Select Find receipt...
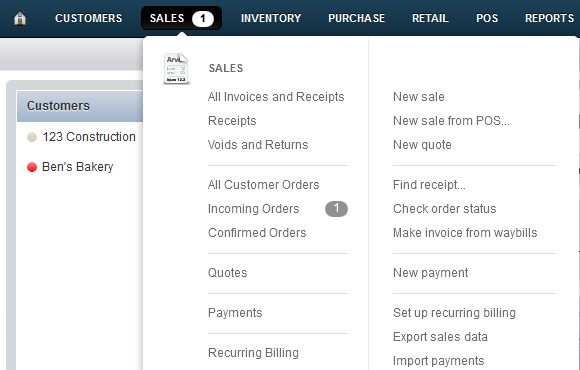580x370 pixels. (429, 185)
